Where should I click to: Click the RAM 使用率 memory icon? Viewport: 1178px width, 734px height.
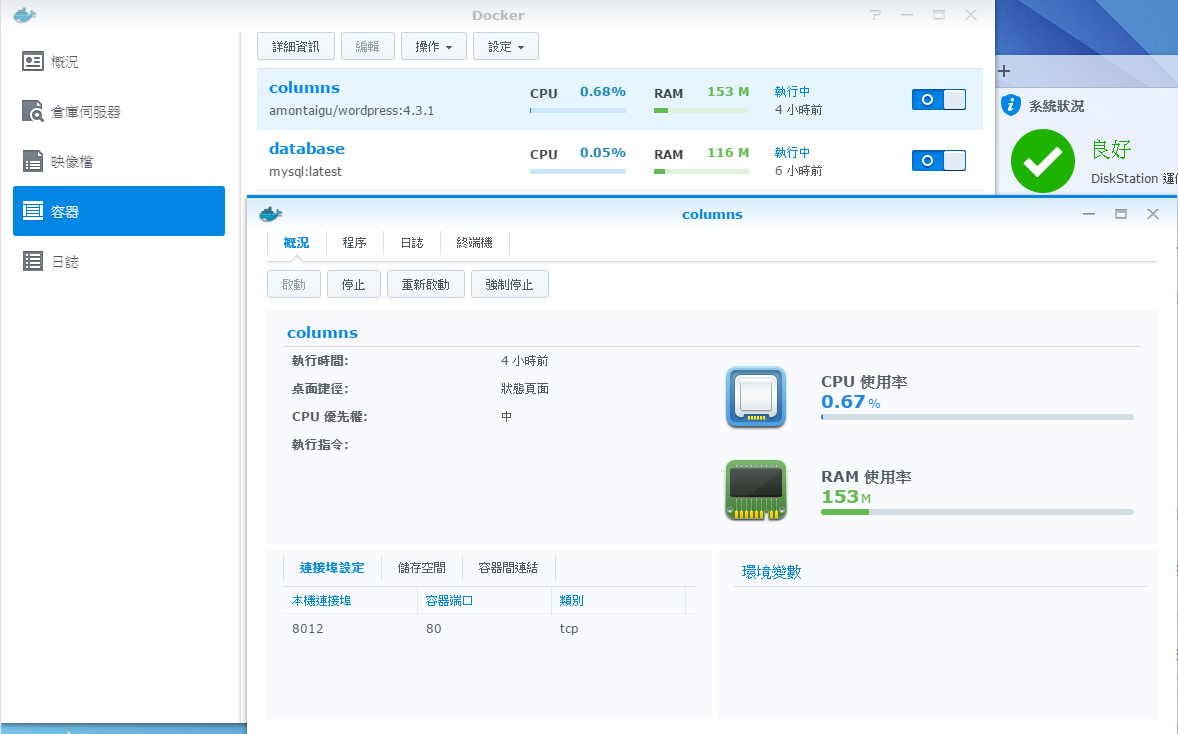tap(756, 490)
